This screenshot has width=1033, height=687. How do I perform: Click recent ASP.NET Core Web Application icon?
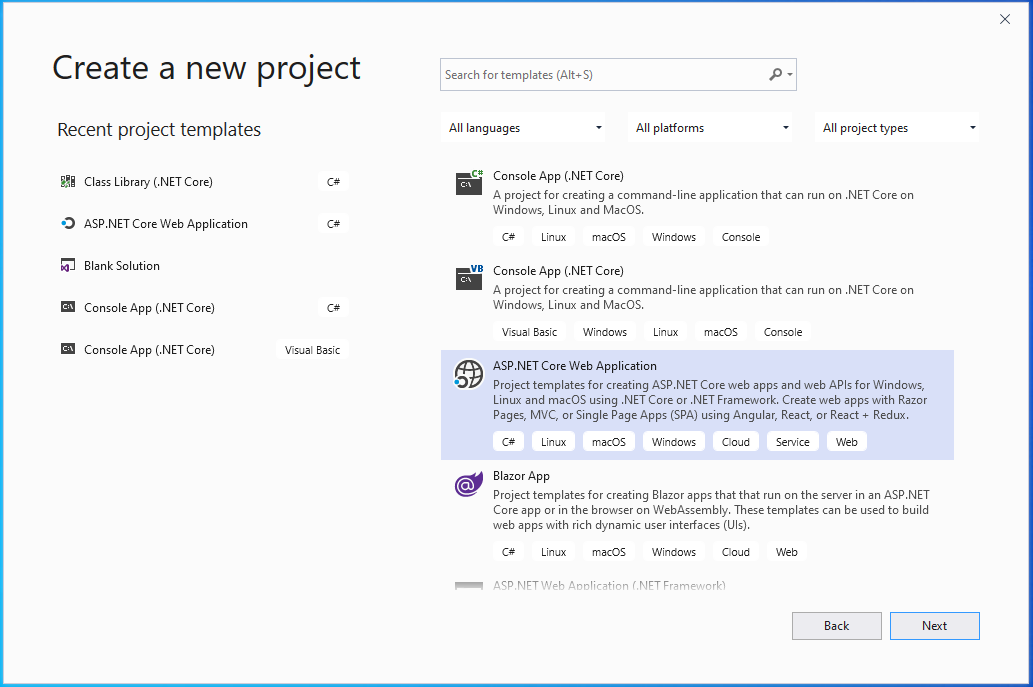[68, 224]
